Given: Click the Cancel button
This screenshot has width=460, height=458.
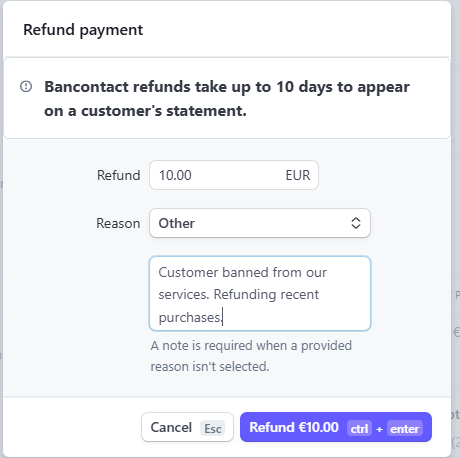Looking at the screenshot, I should [187, 427].
